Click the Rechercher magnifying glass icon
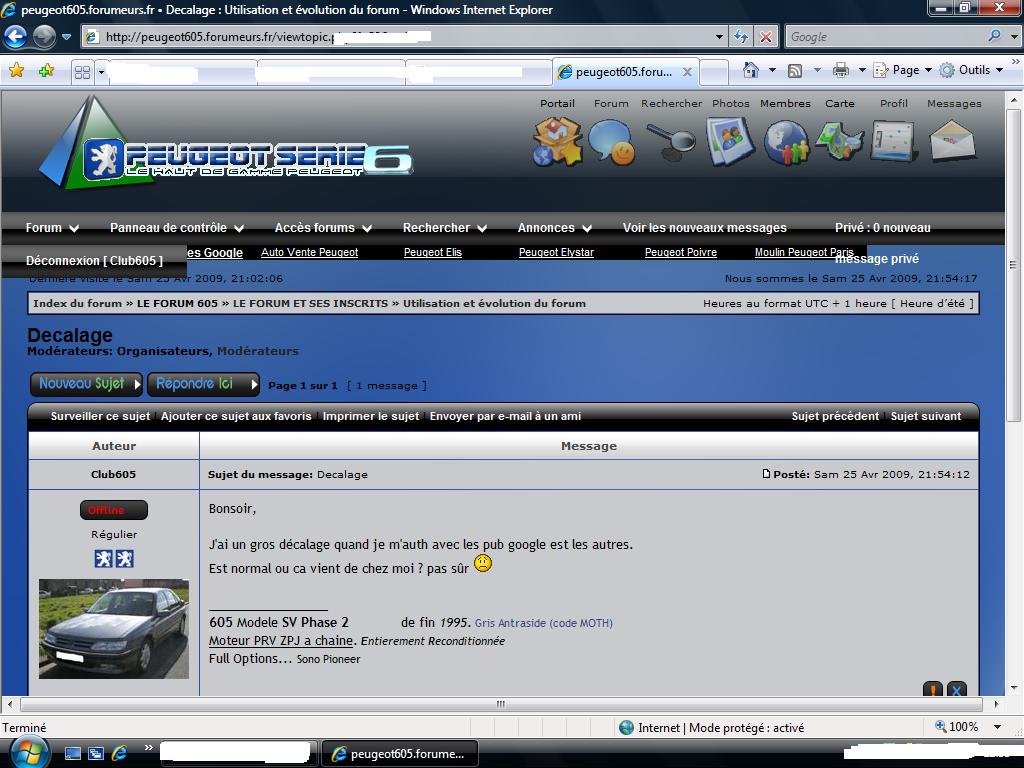The image size is (1024, 768). (671, 142)
